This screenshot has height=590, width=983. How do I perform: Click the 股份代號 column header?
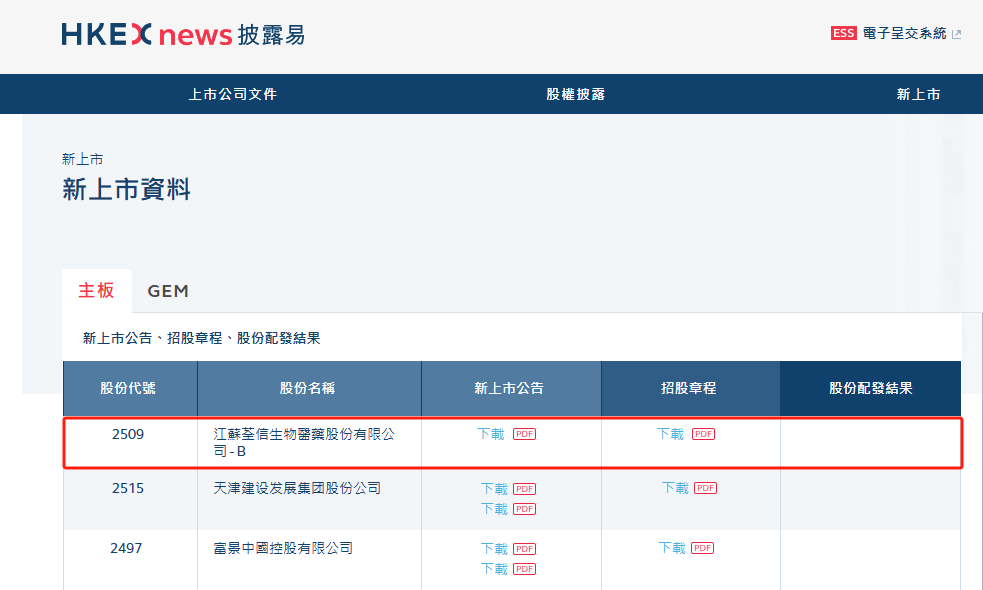click(130, 388)
